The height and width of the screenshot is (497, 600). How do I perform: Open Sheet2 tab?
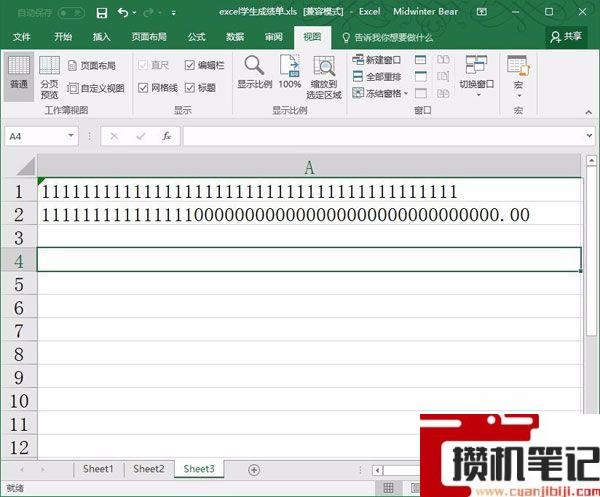149,469
